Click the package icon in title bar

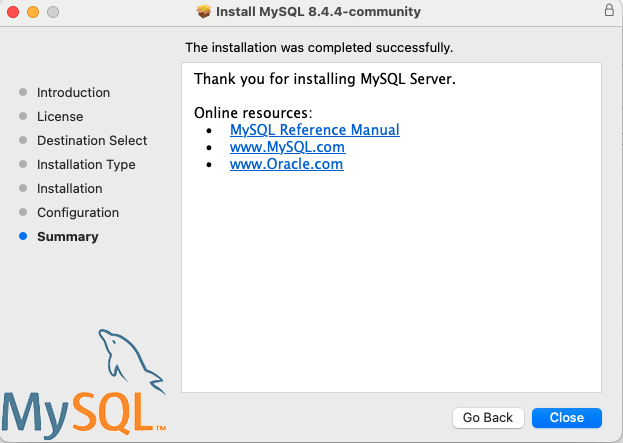pos(204,12)
